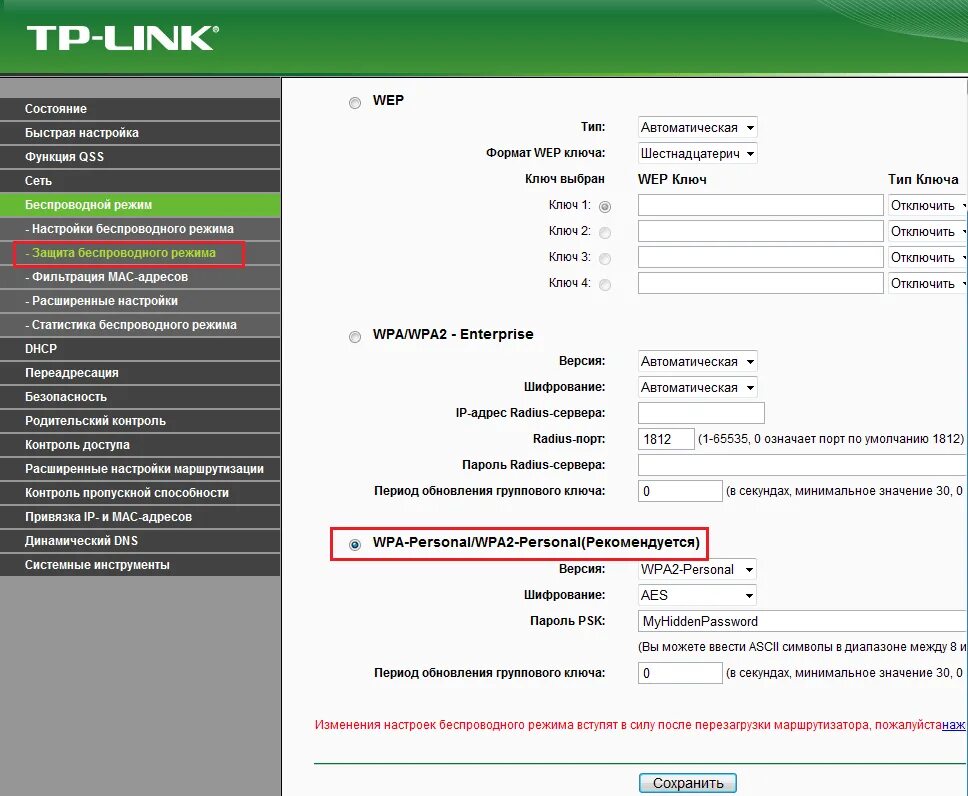Click Radius-порт field with 1812
Viewport: 968px width, 796px height.
click(x=666, y=439)
